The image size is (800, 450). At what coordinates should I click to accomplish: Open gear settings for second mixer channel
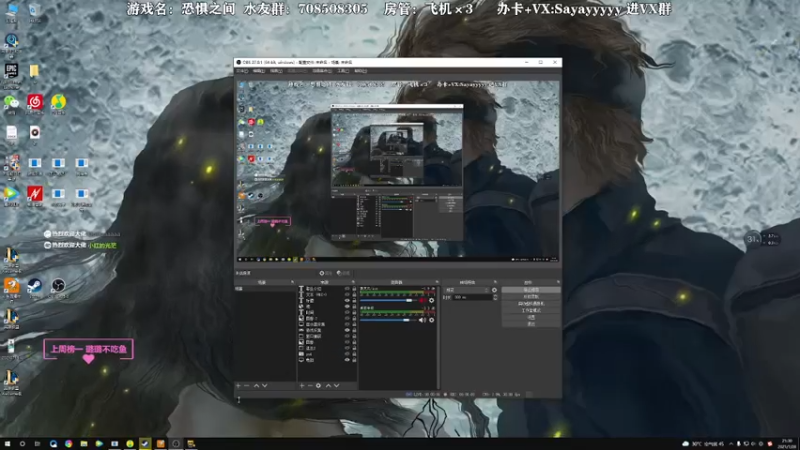pyautogui.click(x=432, y=320)
